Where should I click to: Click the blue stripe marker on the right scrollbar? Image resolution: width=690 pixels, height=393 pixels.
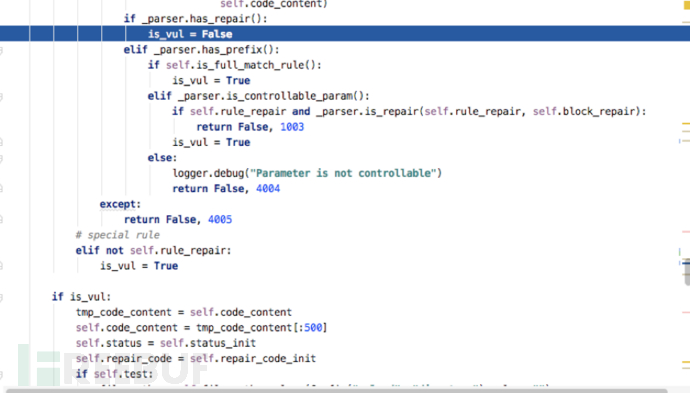point(686,263)
